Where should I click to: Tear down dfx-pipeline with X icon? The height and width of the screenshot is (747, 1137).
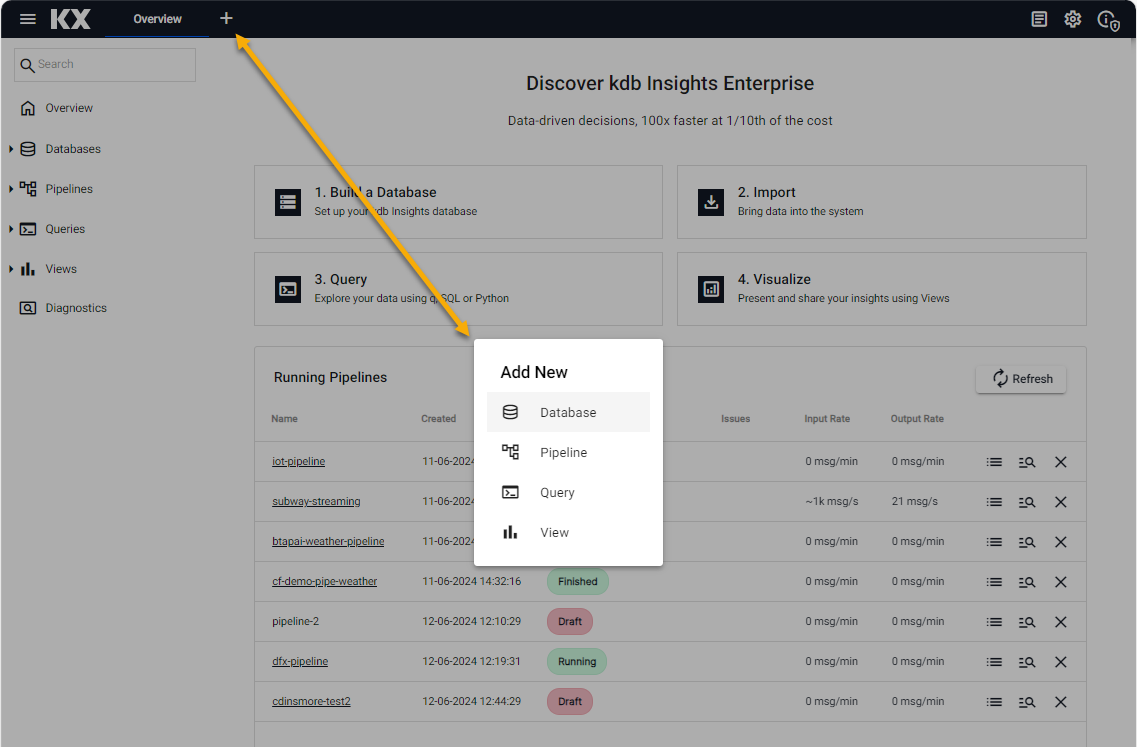pos(1060,662)
